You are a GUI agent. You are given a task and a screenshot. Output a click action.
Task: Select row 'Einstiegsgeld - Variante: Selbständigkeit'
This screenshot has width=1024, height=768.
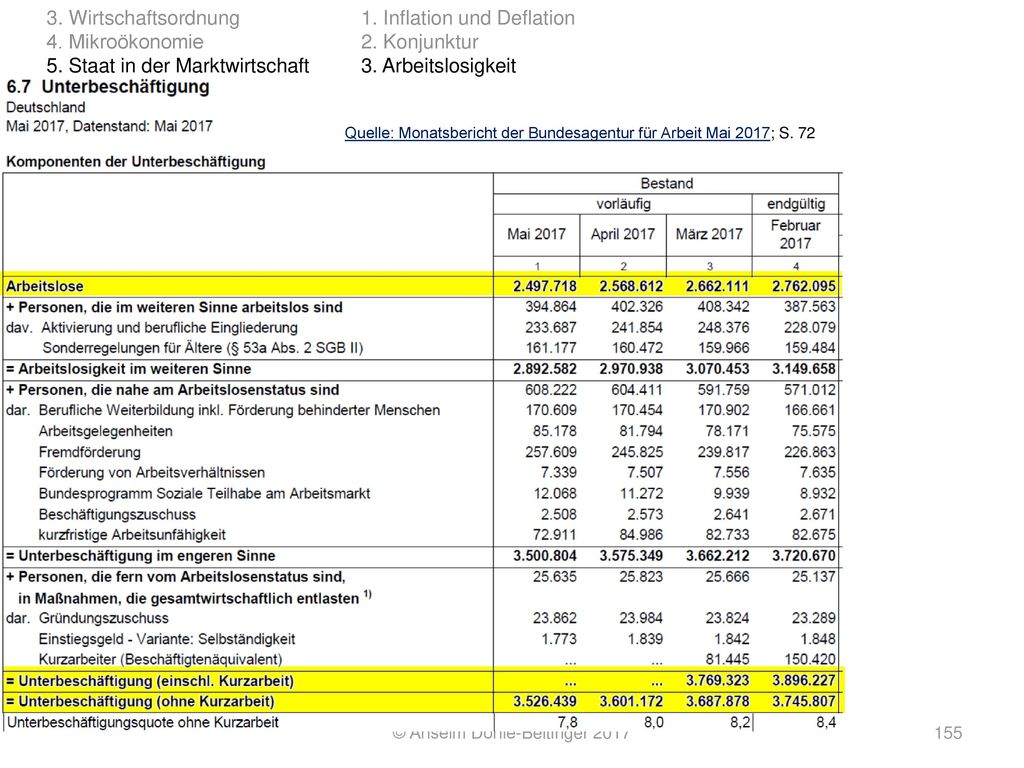pos(167,639)
